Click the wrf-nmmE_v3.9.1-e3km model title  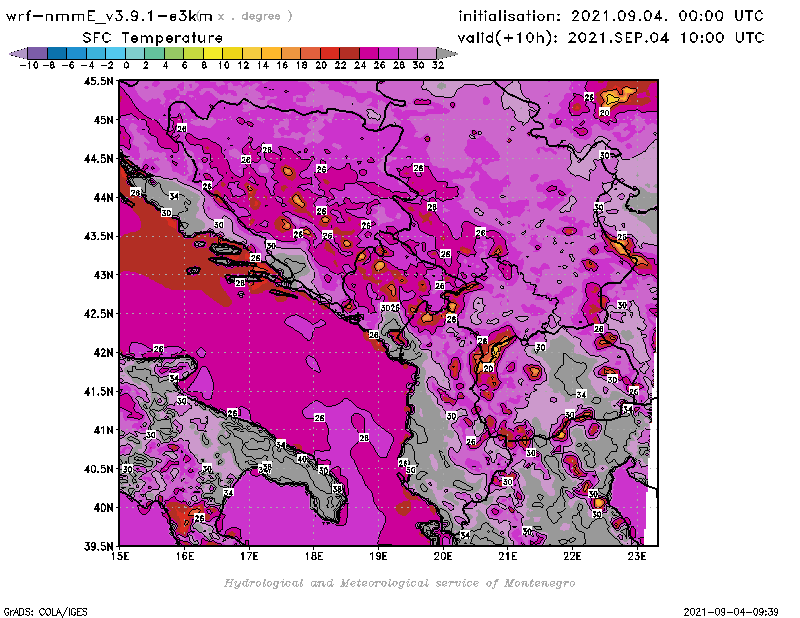pos(109,16)
